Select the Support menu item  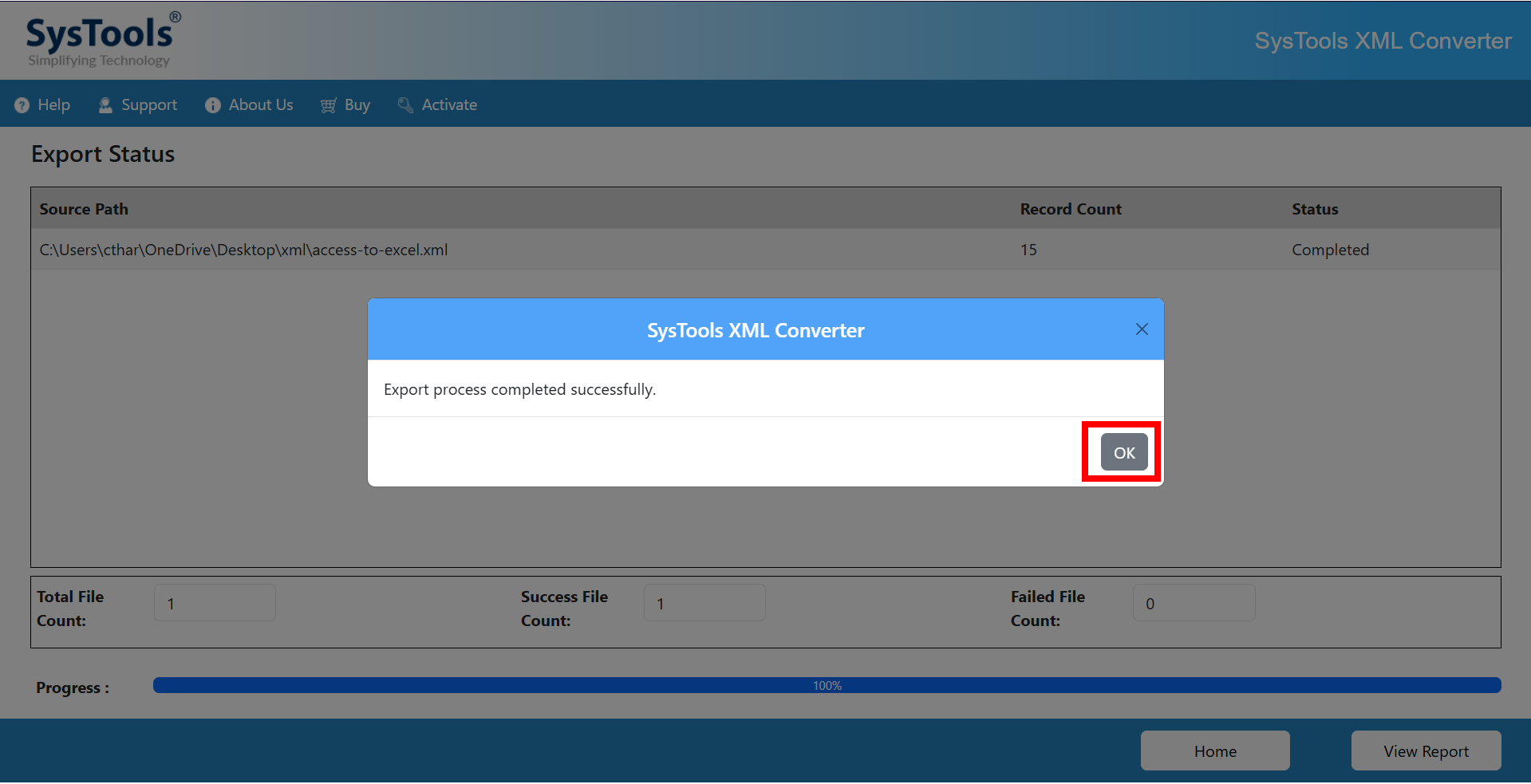(148, 104)
